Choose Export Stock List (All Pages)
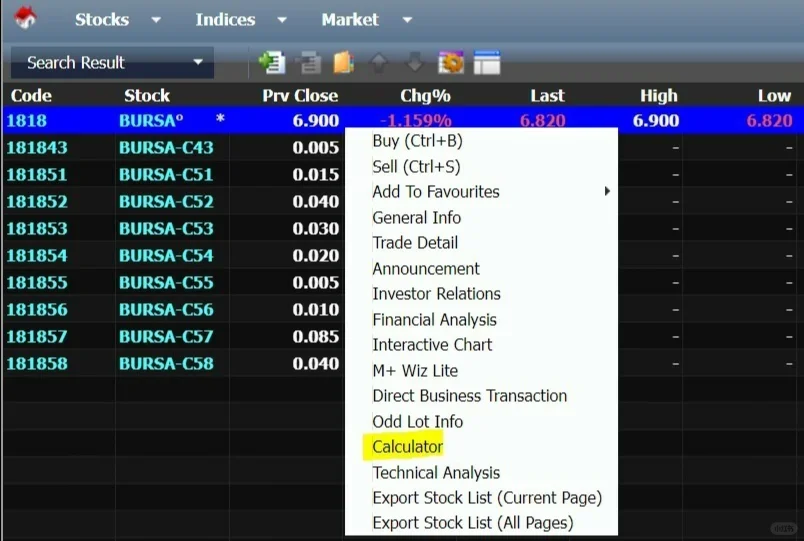Viewport: 804px width, 541px height. [473, 523]
